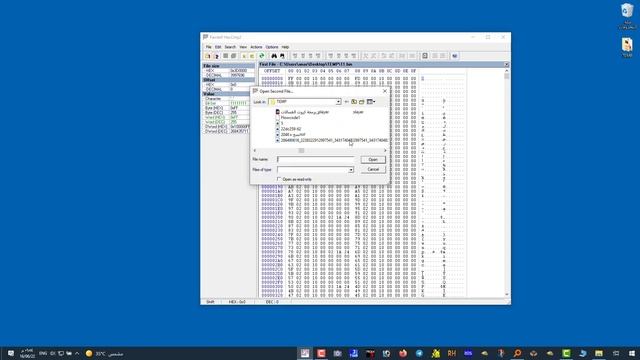Open the View menu
This screenshot has height=360, width=640.
(243, 47)
